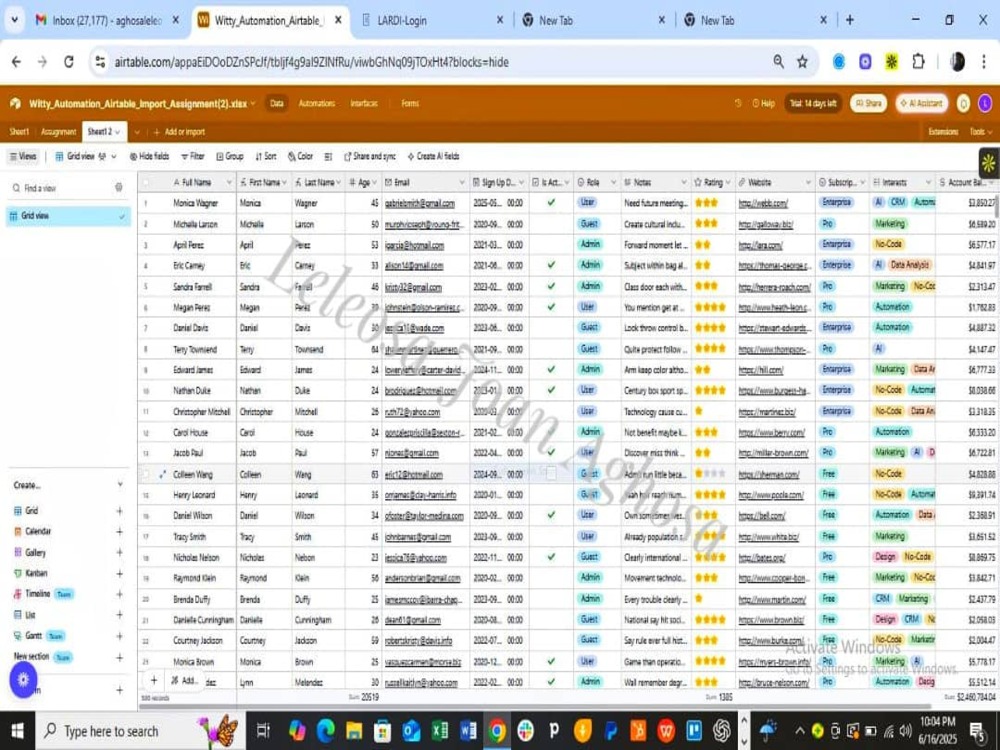Open the browser zoom magnifier icon

coord(779,62)
